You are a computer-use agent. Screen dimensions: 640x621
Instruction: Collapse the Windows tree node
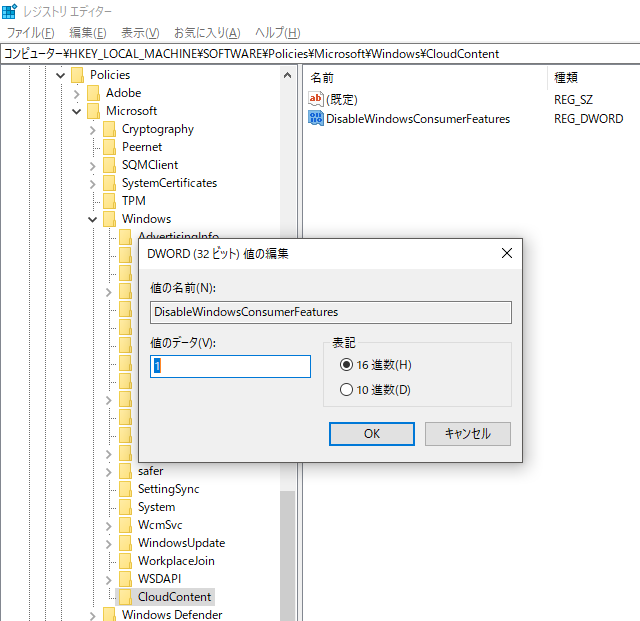pos(93,220)
